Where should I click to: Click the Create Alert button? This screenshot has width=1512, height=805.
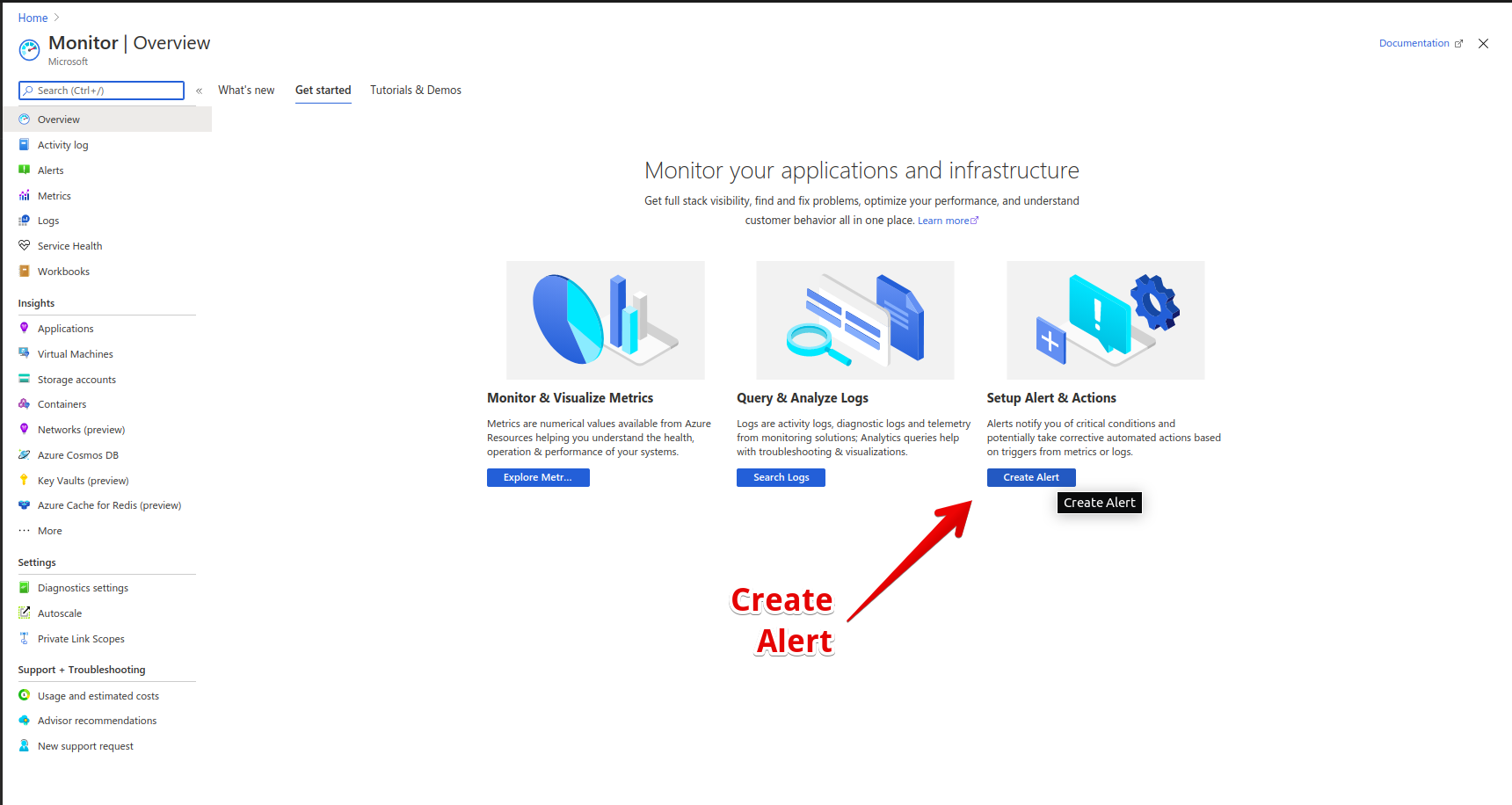click(x=1031, y=477)
